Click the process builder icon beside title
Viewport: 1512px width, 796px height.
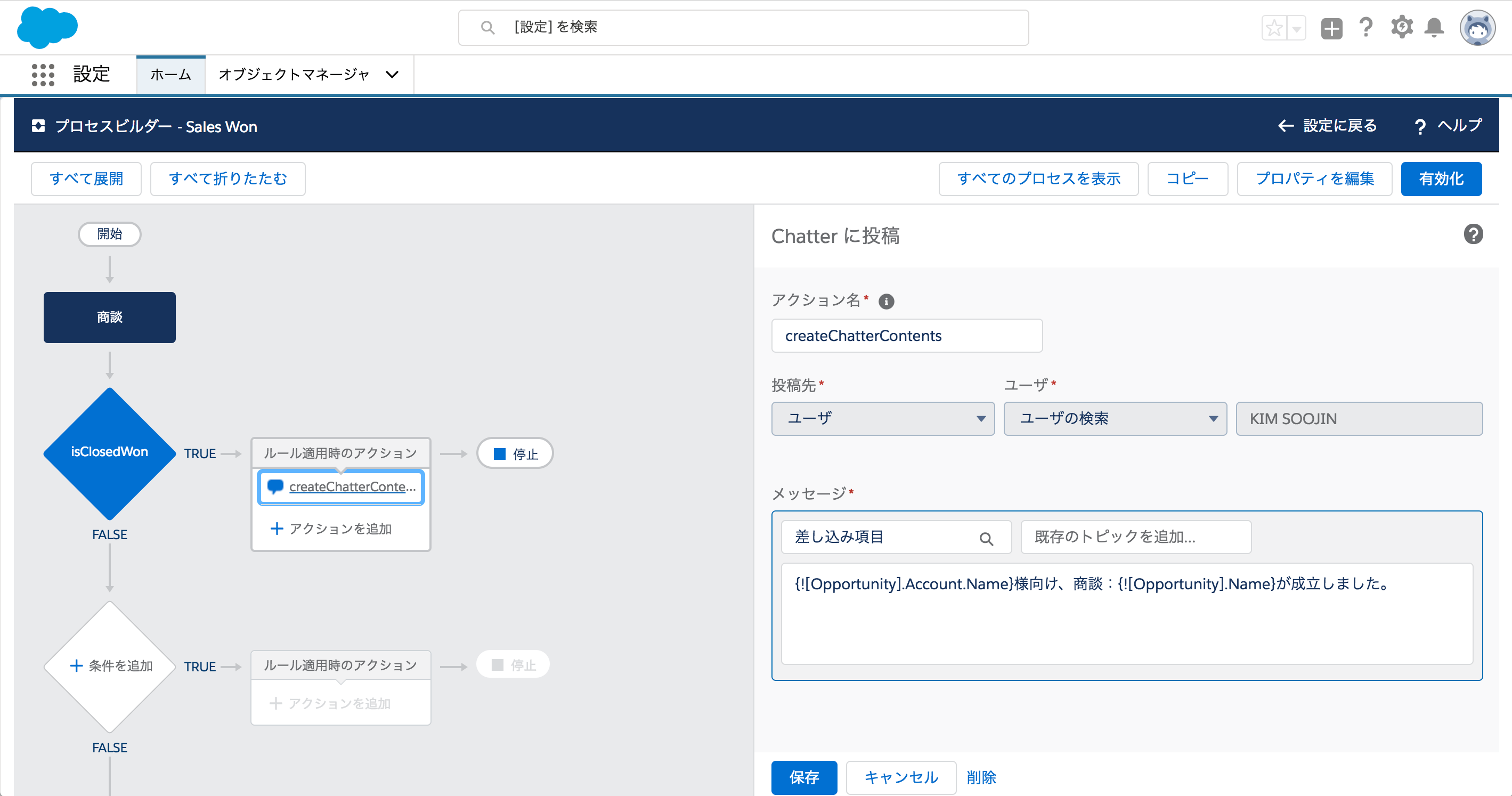tap(38, 126)
